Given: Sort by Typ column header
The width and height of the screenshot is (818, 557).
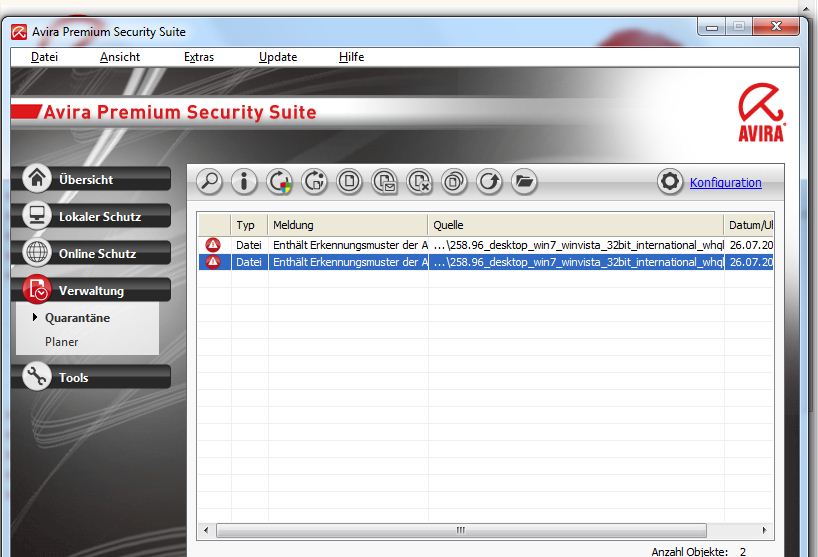Looking at the screenshot, I should [249, 225].
